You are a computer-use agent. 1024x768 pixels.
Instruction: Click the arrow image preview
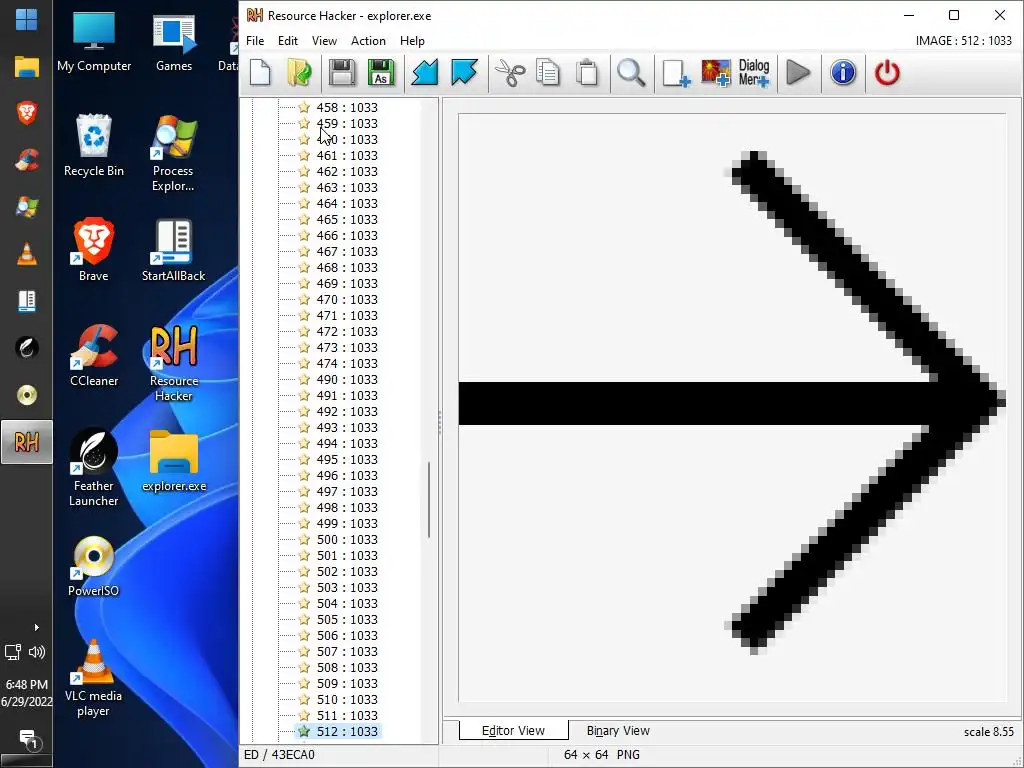point(732,408)
